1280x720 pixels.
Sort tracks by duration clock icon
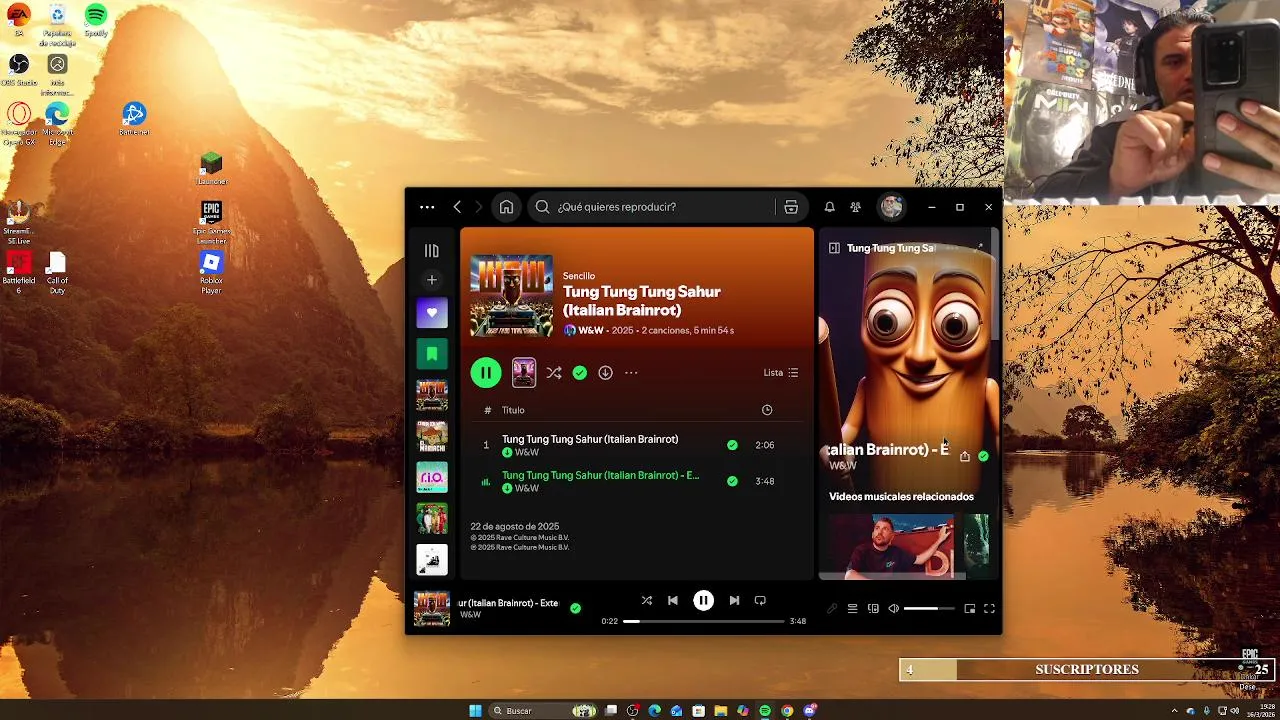[767, 410]
